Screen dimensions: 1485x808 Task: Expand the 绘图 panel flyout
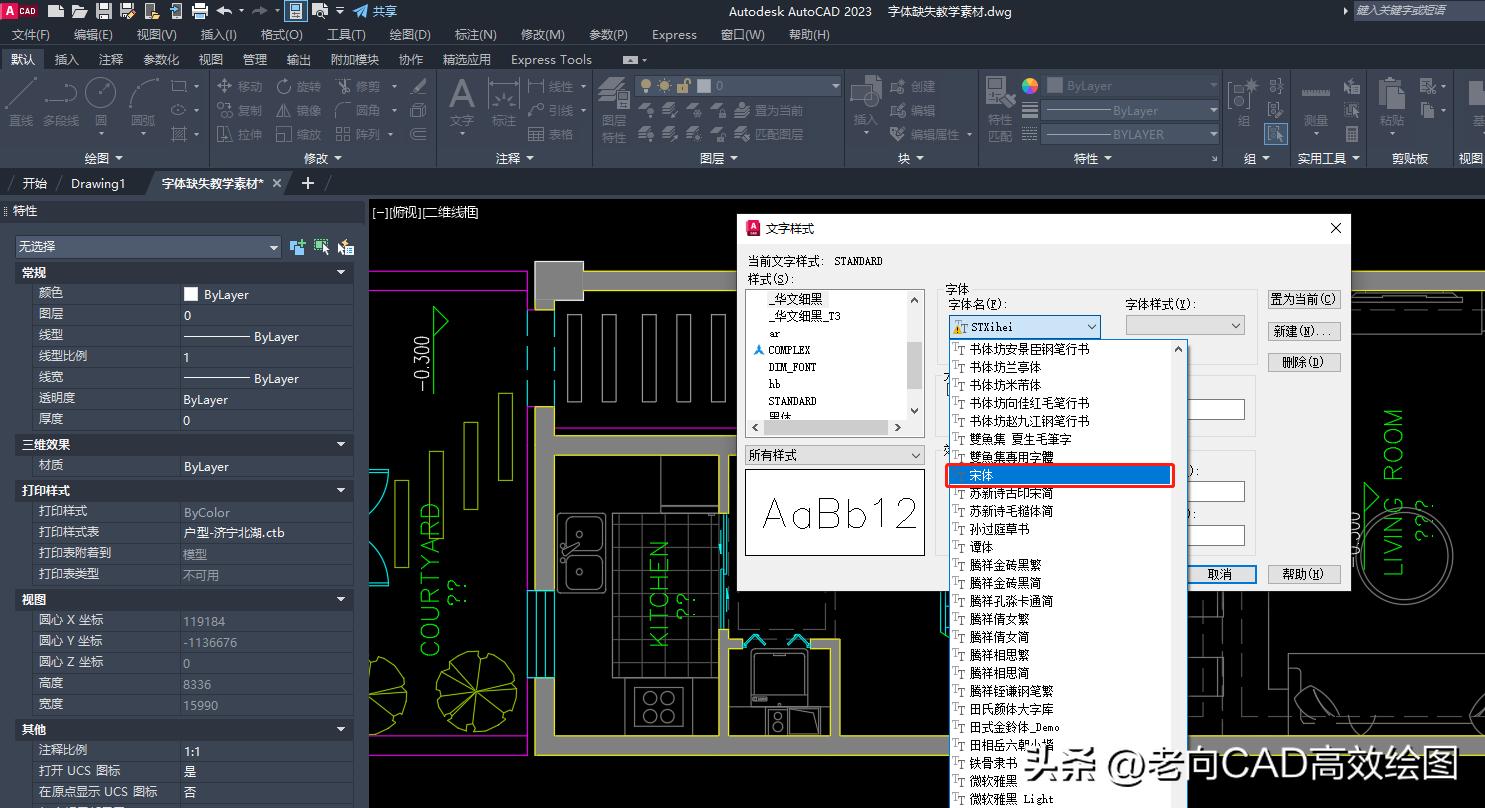coord(119,158)
